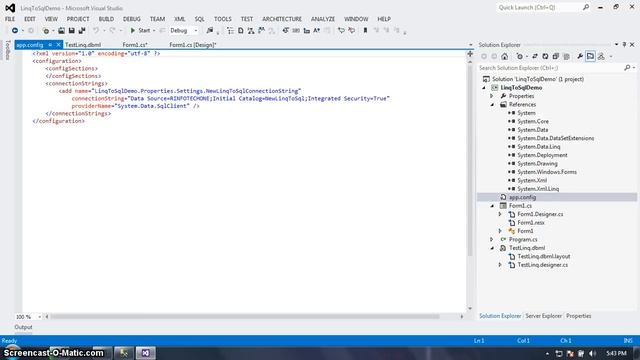Viewport: 640px width, 360px height.
Task: Expand the Properties node in Solution Explorer
Action: coord(492,96)
